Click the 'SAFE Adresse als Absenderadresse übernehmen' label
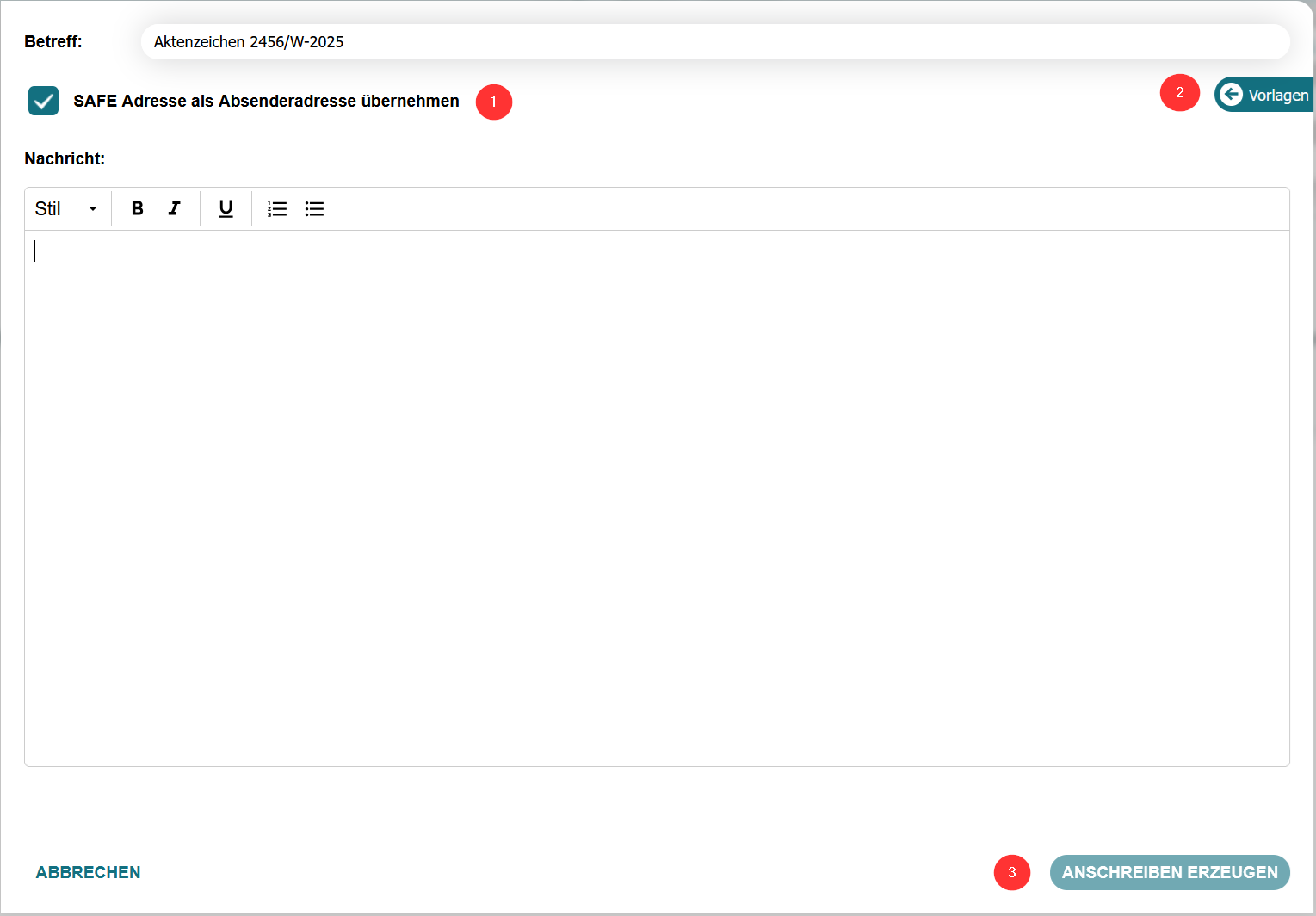The height and width of the screenshot is (916, 1316). [x=266, y=102]
